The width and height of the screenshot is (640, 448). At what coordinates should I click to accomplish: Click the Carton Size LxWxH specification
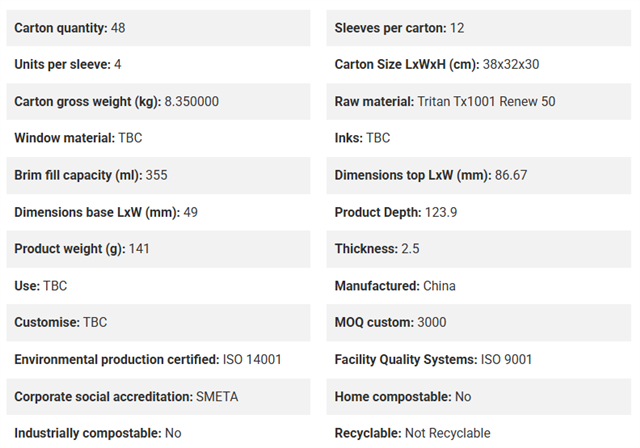479,64
